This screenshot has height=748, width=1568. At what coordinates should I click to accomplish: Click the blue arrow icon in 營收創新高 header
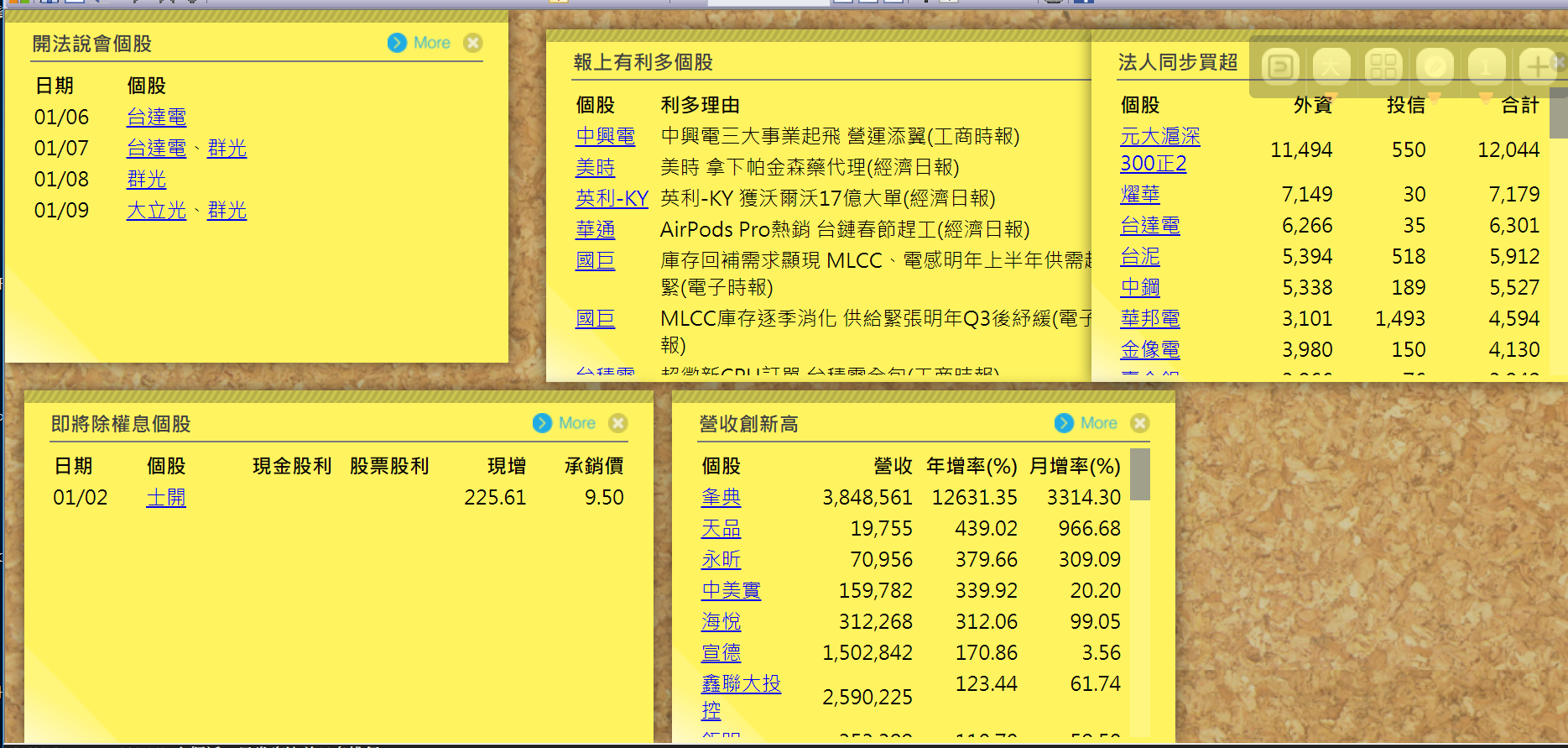pyautogui.click(x=1064, y=423)
